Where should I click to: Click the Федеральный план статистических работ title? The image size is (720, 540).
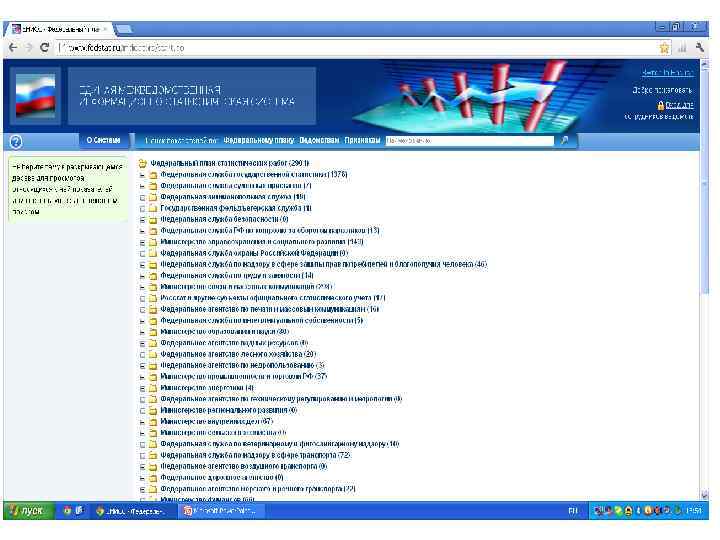click(230, 163)
